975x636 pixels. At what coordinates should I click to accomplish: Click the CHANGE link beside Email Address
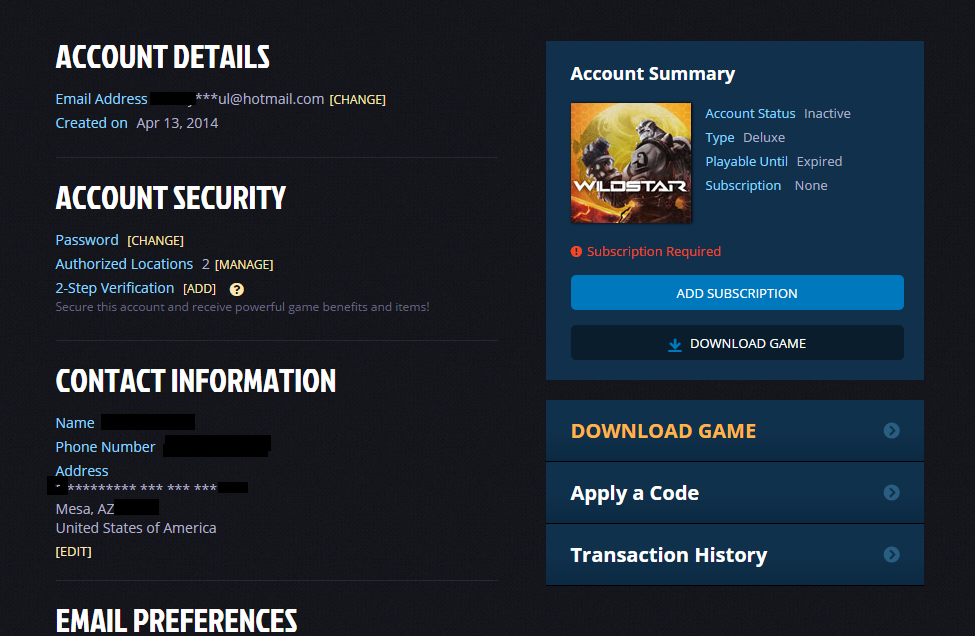(358, 99)
